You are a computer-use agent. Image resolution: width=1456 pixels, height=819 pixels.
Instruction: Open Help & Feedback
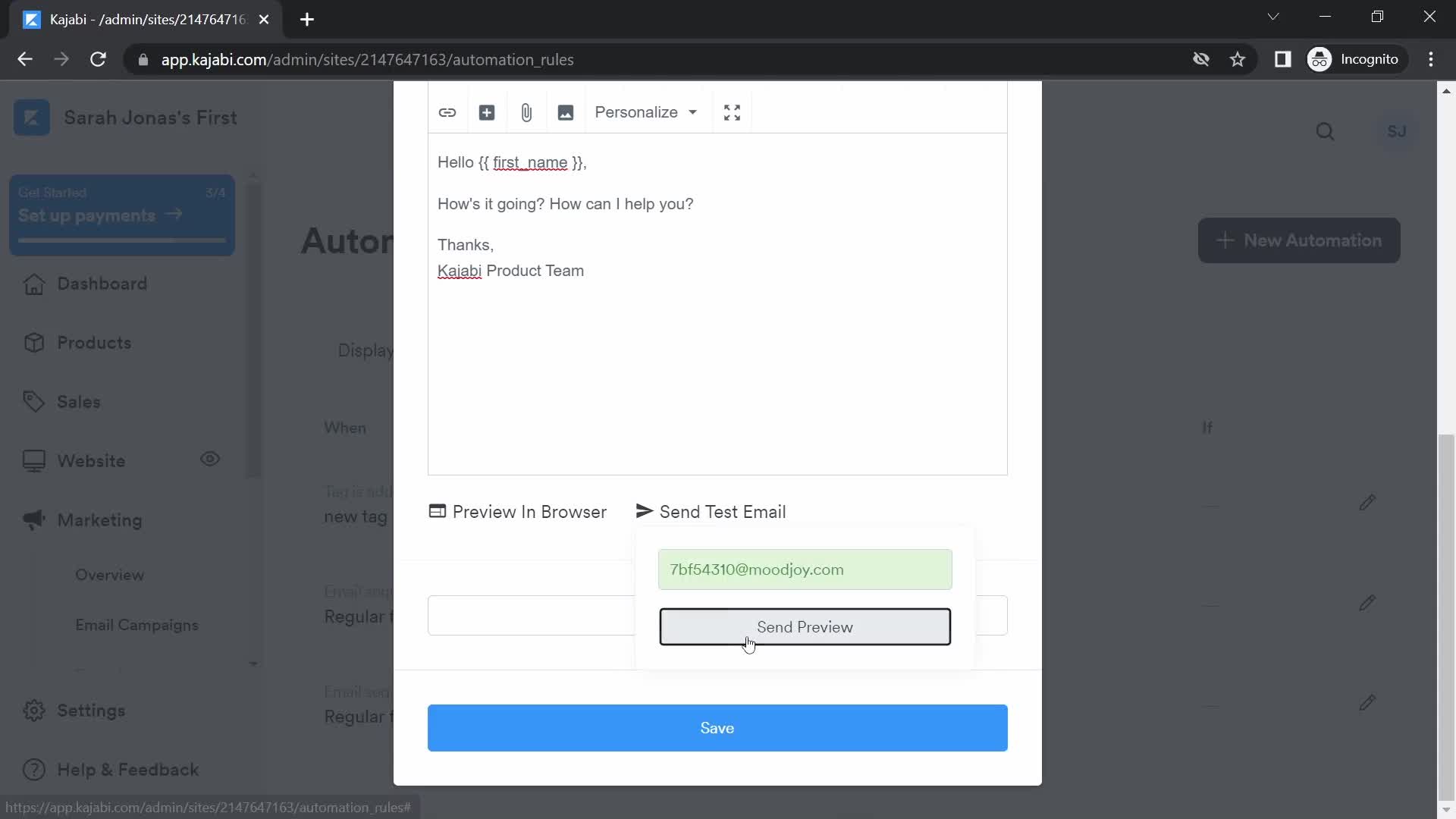pos(127,770)
